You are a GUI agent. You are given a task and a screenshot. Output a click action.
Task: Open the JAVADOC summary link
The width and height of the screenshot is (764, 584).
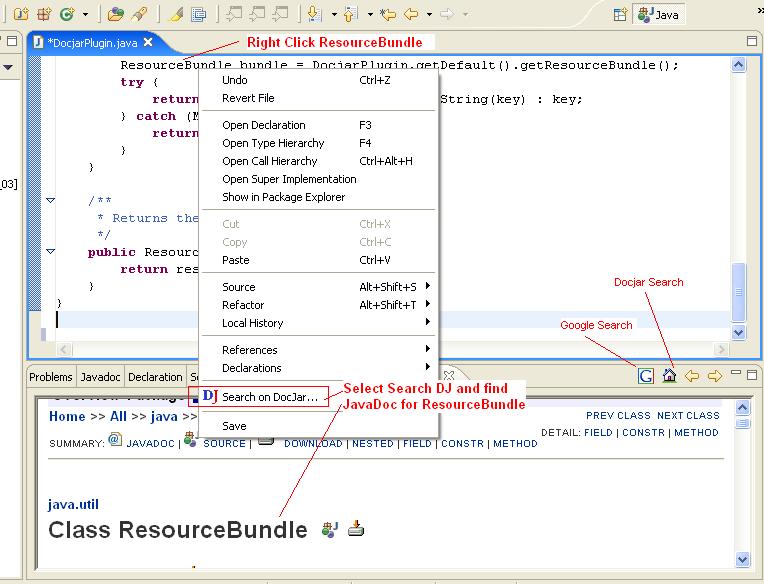pos(151,444)
